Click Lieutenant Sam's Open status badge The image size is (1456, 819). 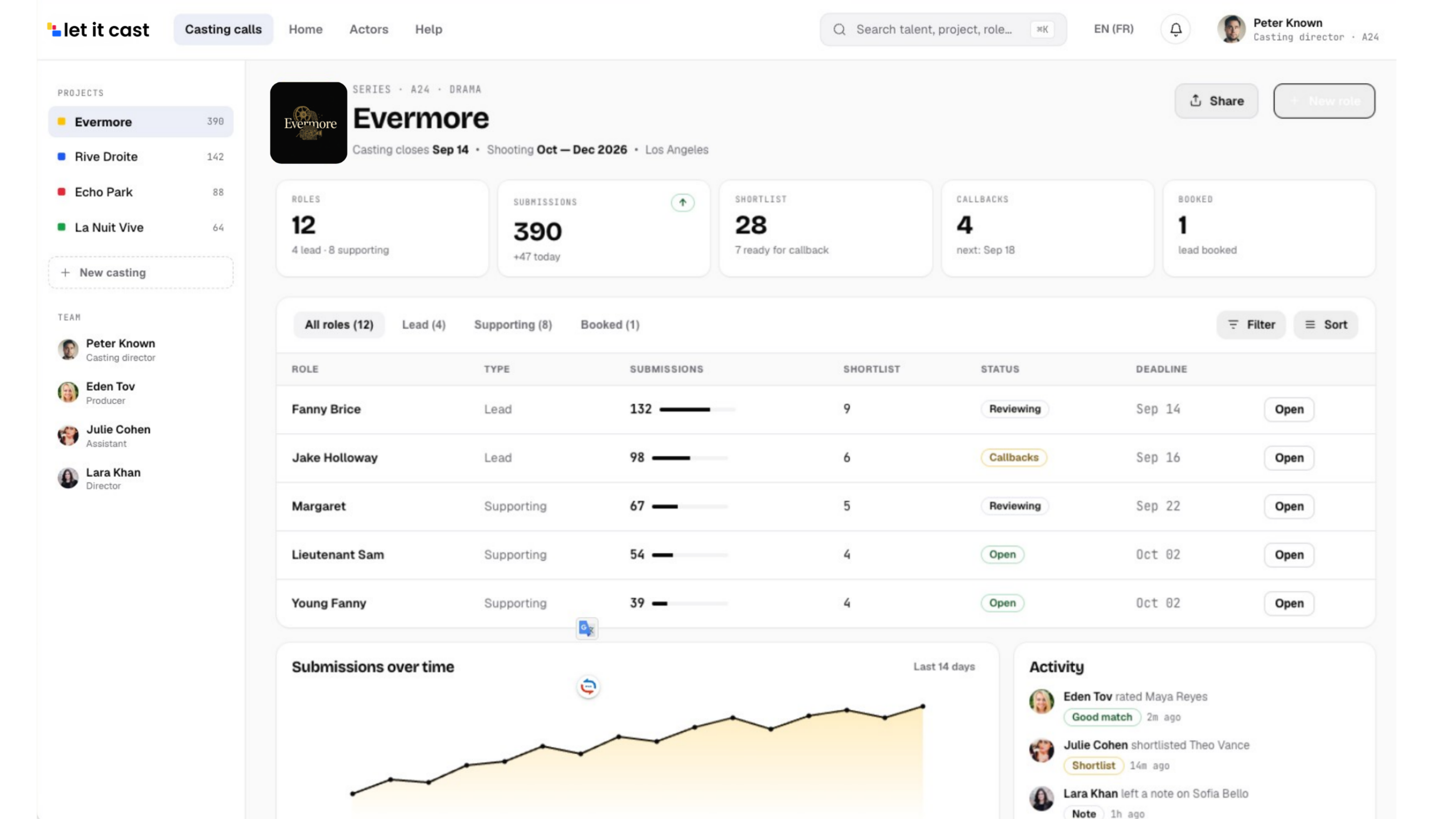click(1002, 554)
